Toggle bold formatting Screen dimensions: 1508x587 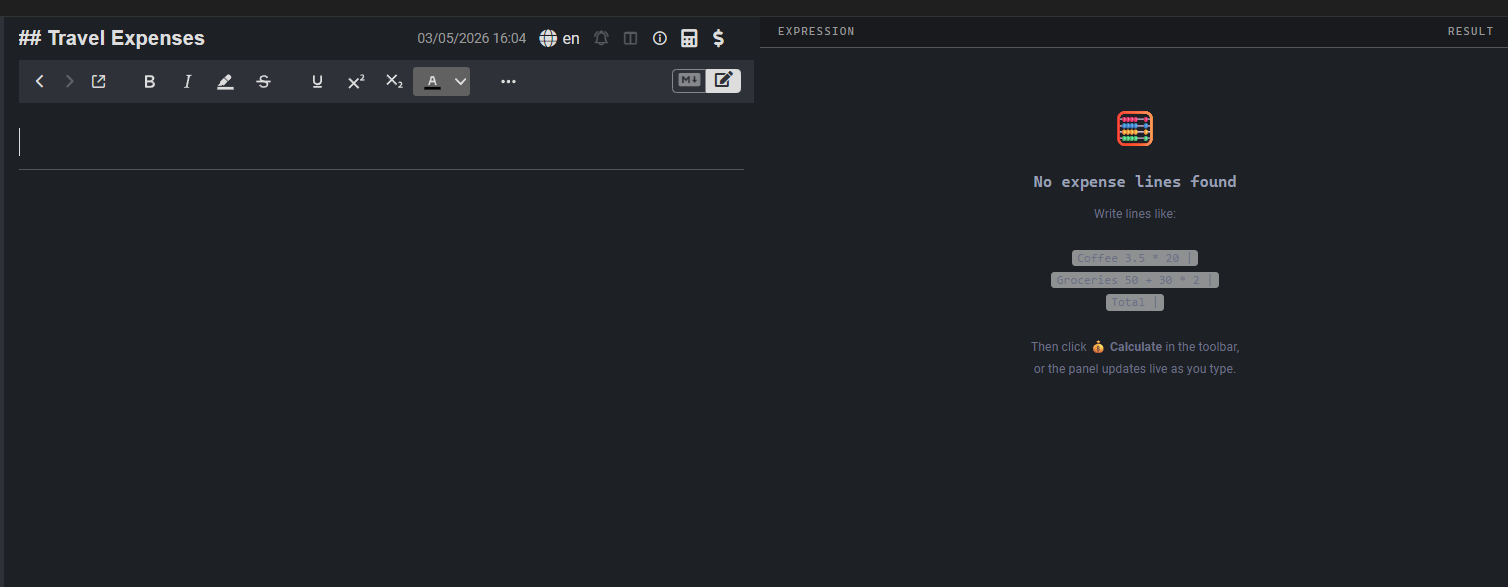click(150, 81)
